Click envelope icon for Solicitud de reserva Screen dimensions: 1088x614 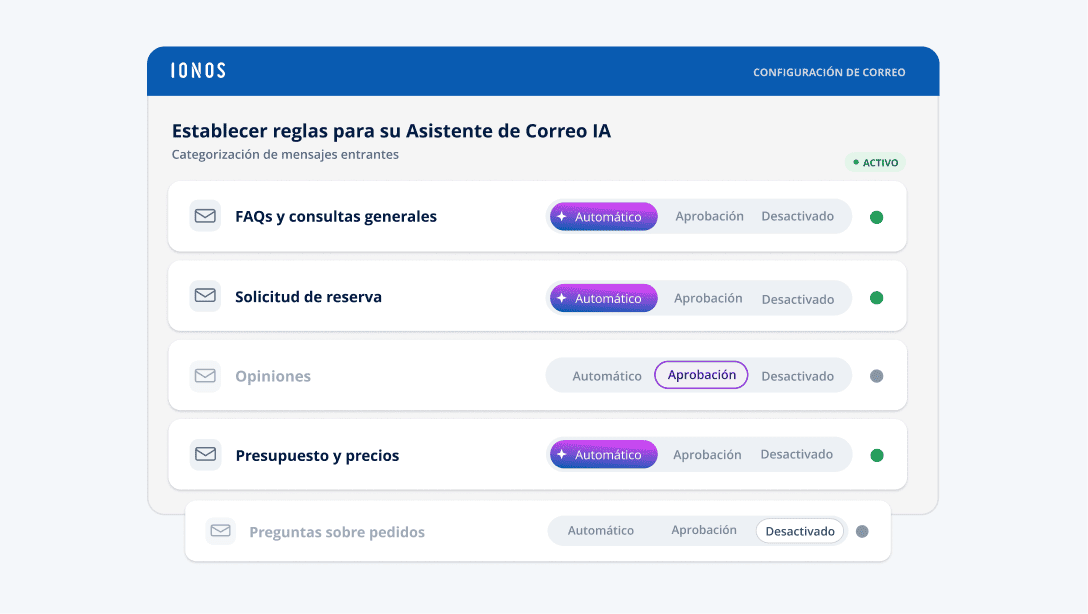click(205, 296)
